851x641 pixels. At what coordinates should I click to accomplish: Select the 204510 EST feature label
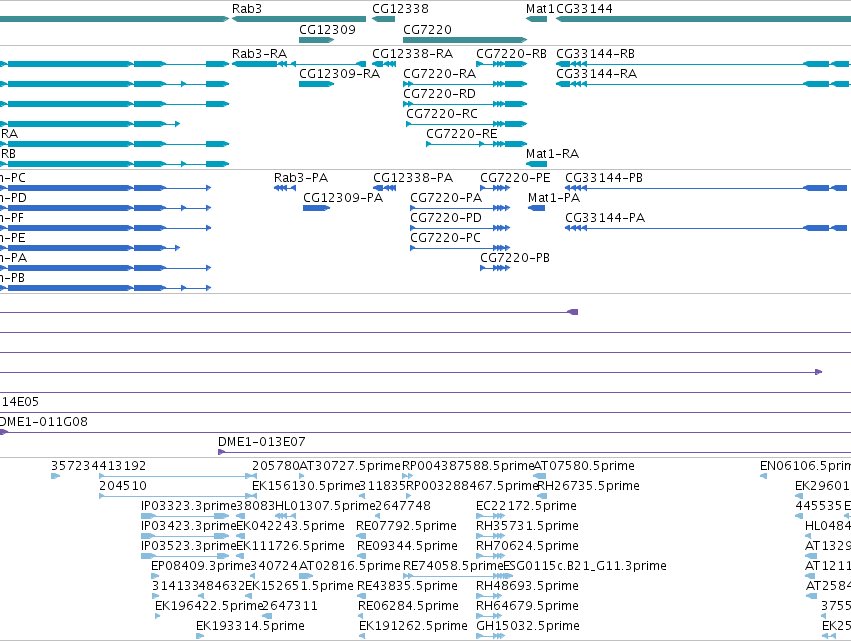(123, 486)
